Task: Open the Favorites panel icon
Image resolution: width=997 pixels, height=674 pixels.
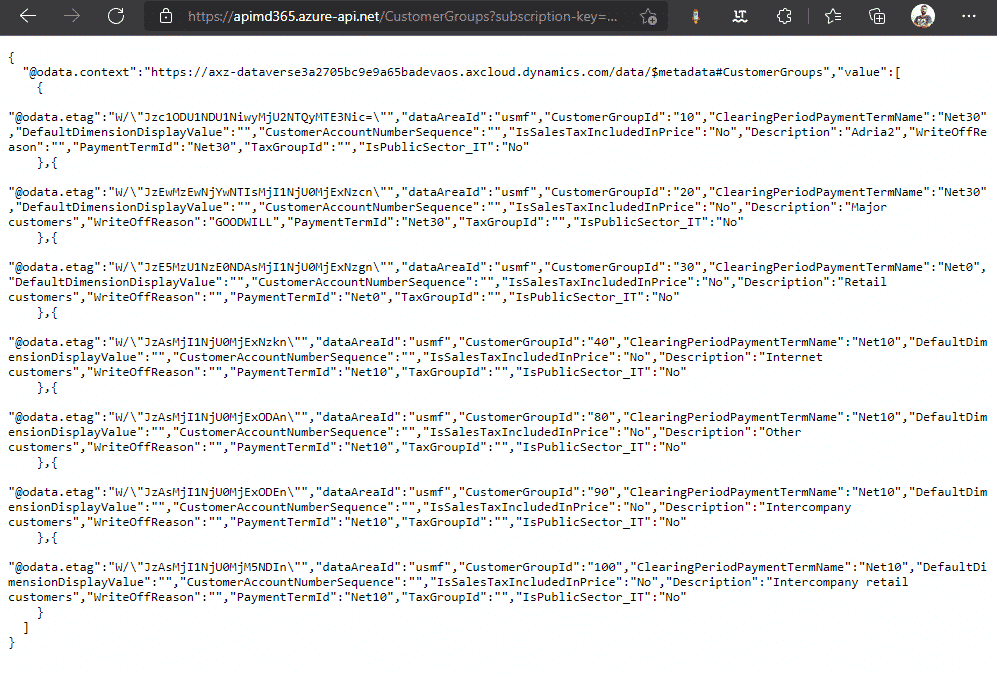Action: pos(833,16)
